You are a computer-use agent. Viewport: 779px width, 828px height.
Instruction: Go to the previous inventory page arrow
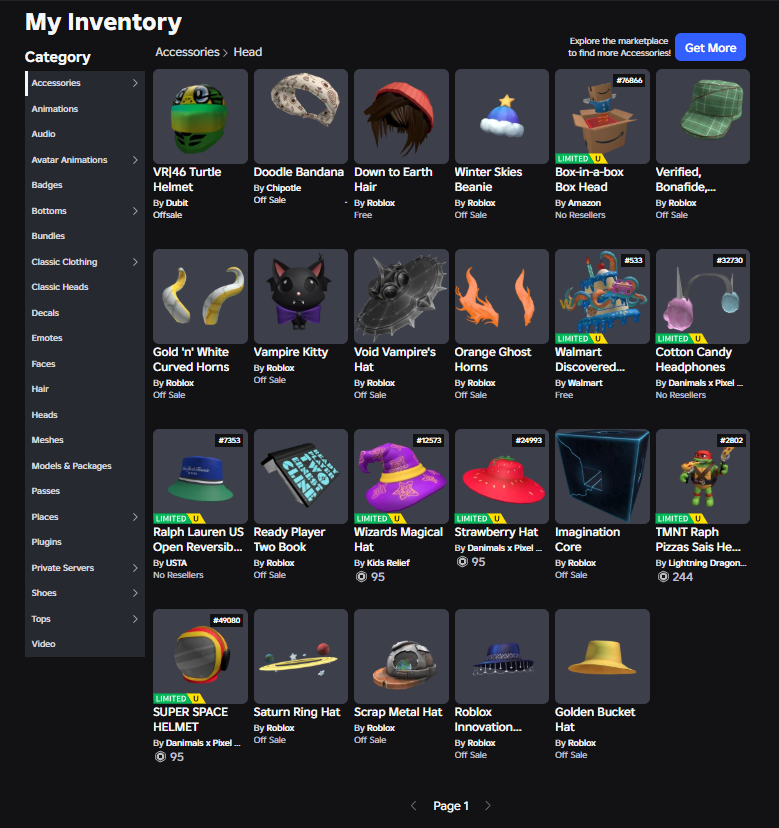click(414, 806)
